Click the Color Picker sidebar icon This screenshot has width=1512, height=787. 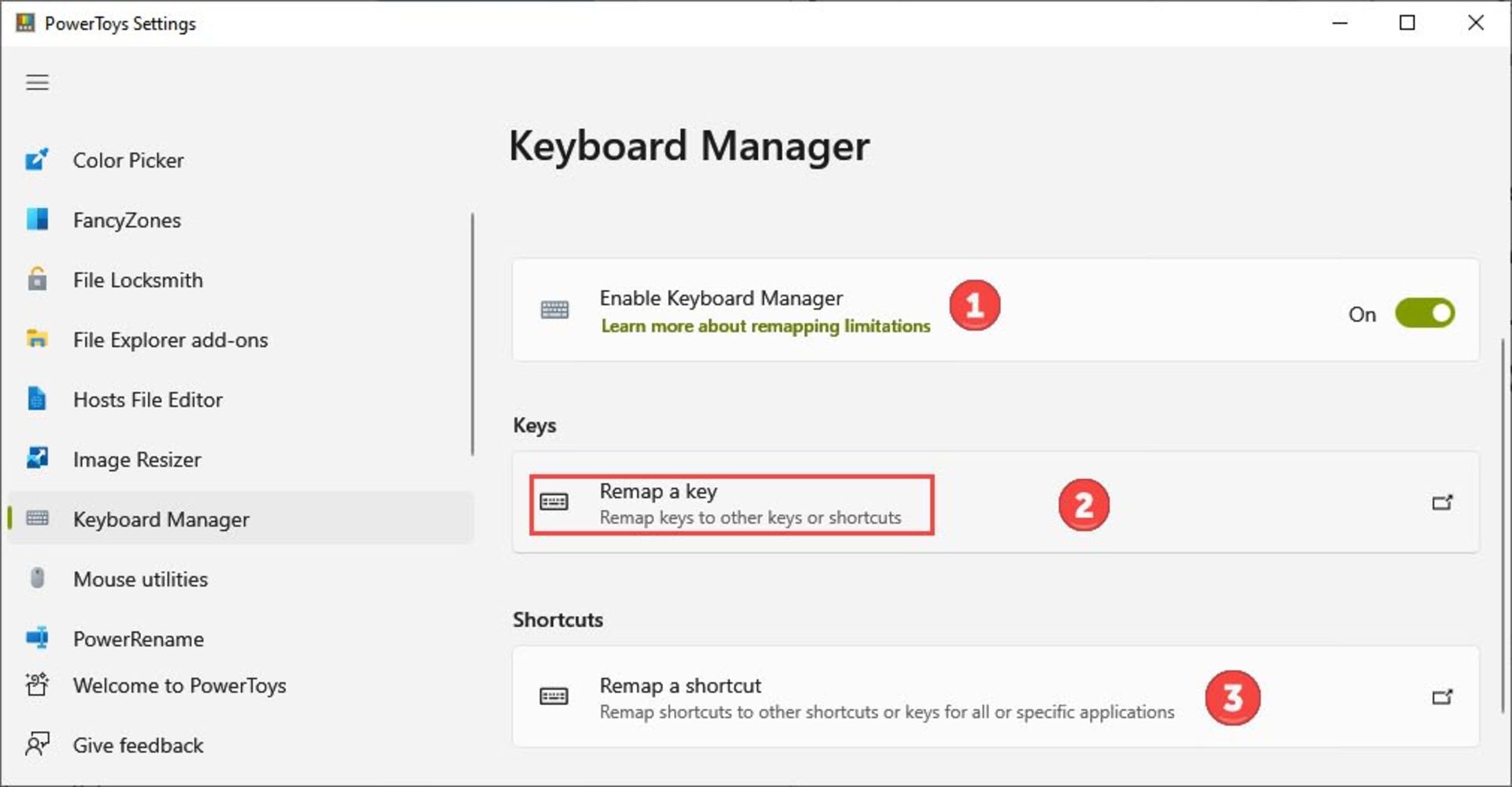37,160
